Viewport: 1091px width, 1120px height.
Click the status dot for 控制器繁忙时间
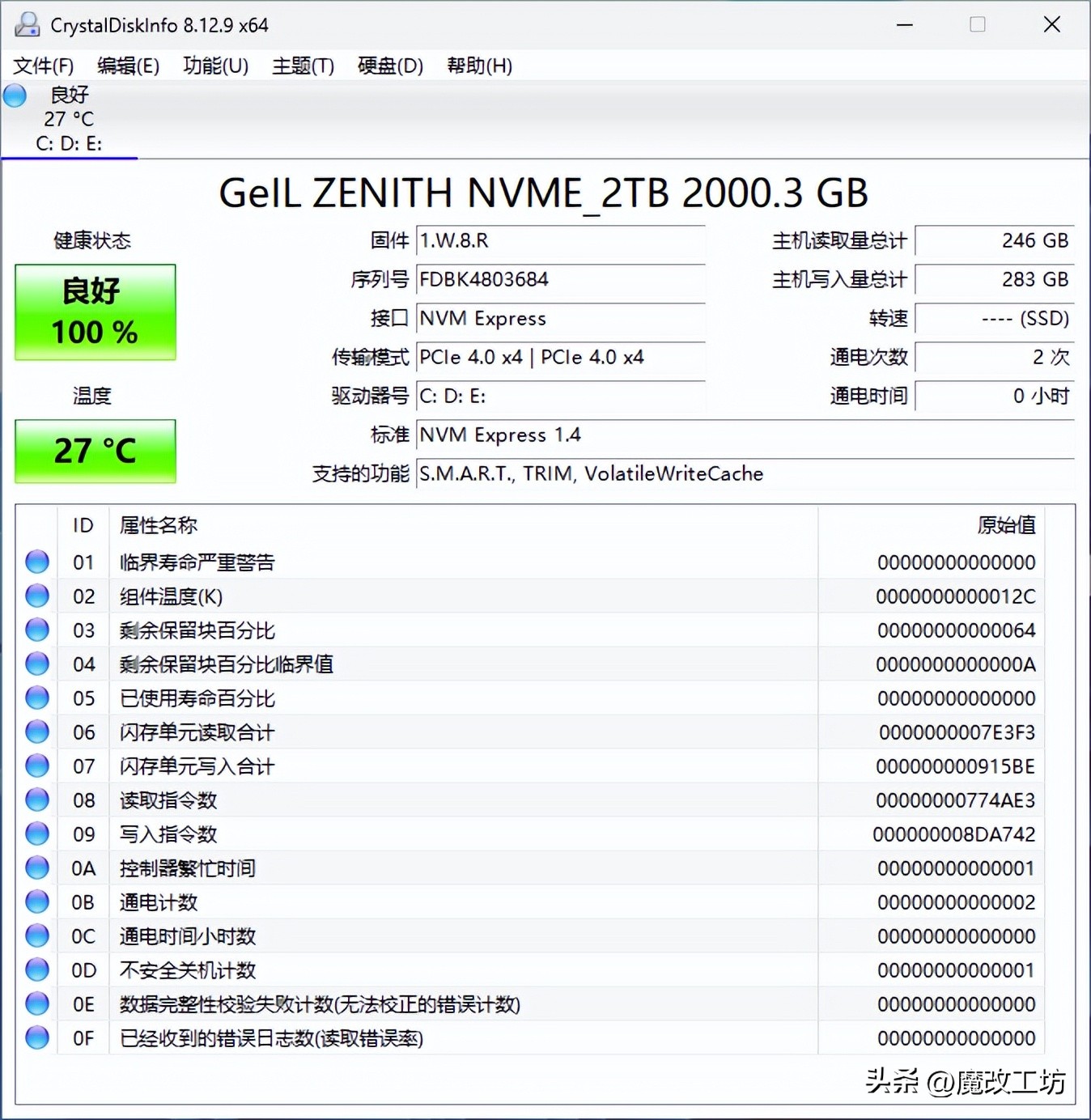coord(36,868)
